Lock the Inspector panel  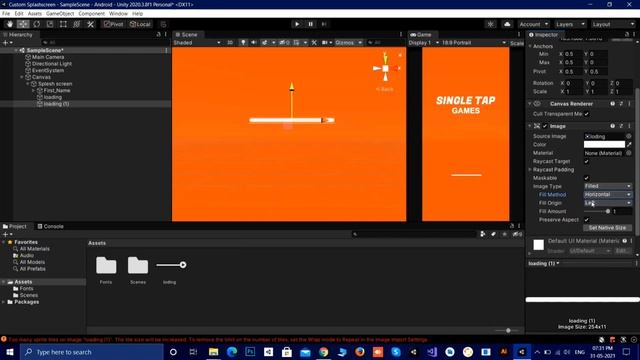coord(627,35)
